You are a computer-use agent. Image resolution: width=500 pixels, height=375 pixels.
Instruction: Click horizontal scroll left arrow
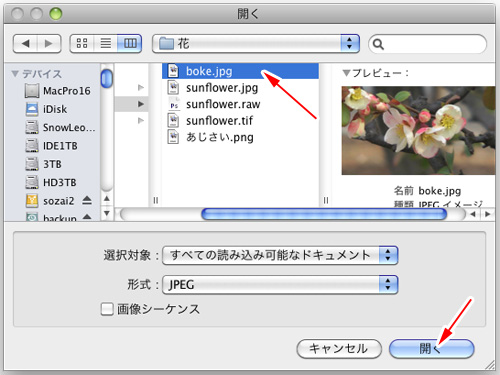click(473, 214)
